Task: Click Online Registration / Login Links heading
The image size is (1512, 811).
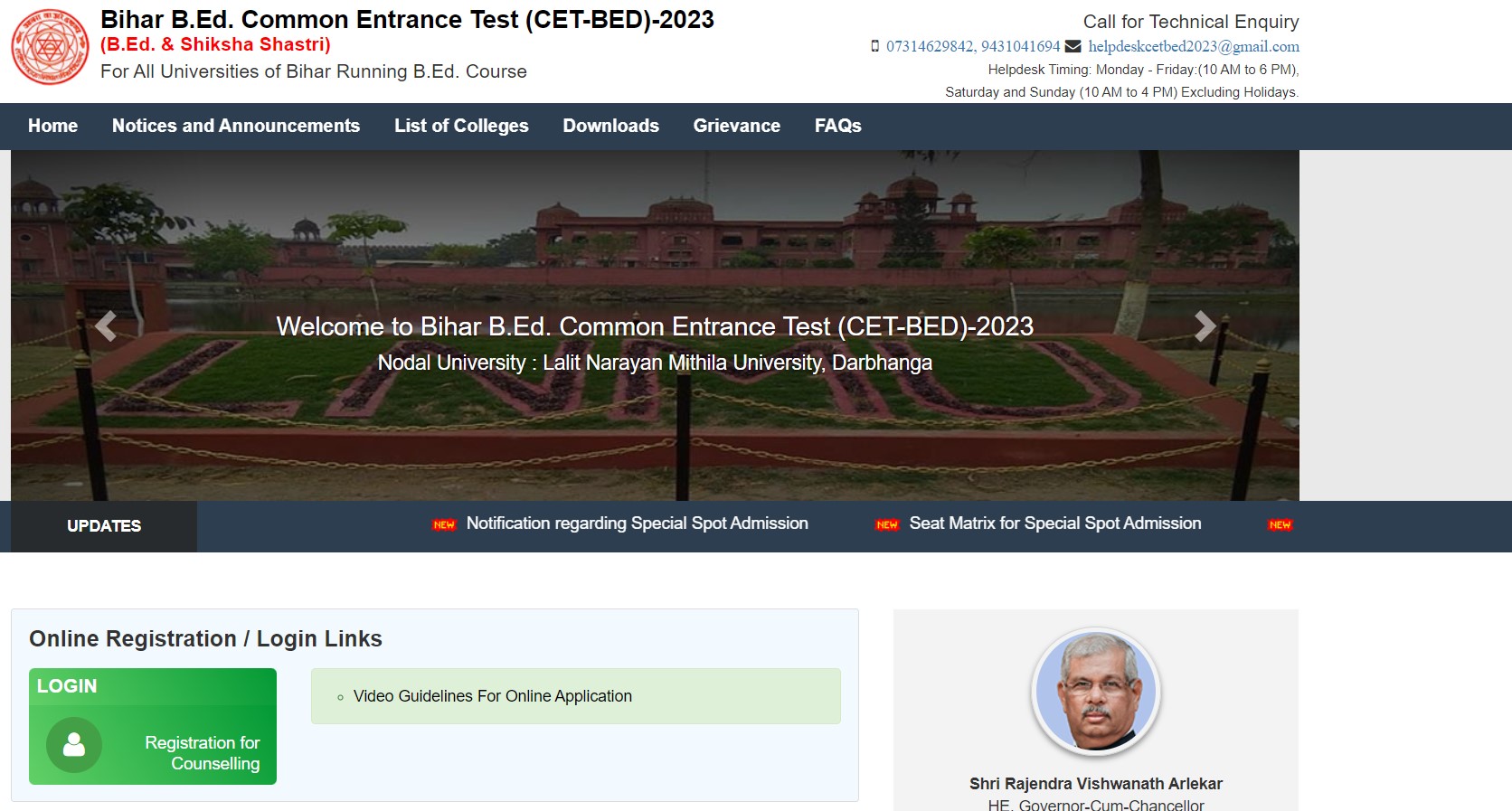Action: (x=205, y=639)
